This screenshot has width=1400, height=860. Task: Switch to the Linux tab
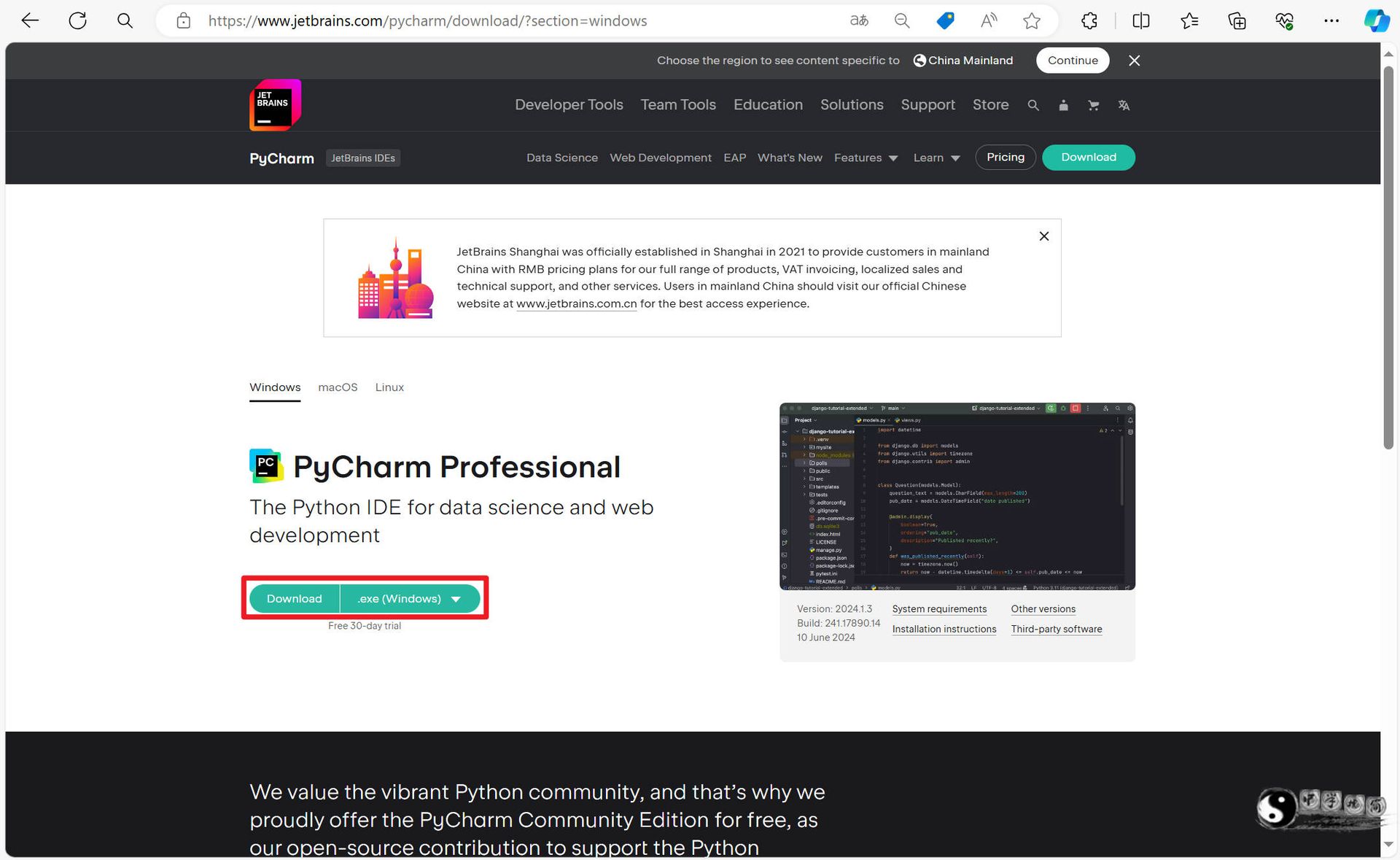point(389,387)
